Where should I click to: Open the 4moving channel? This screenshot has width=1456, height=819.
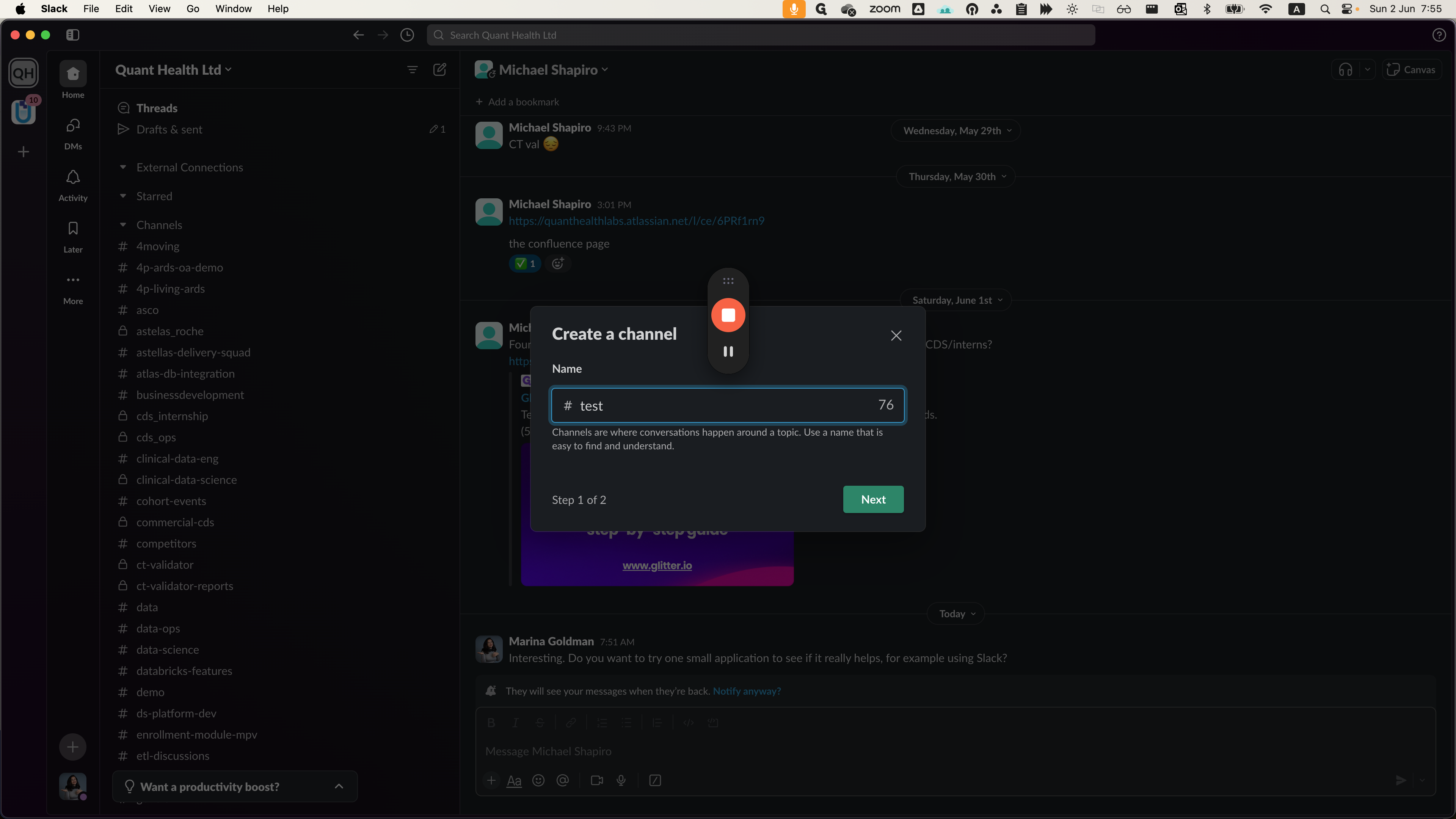(x=157, y=246)
